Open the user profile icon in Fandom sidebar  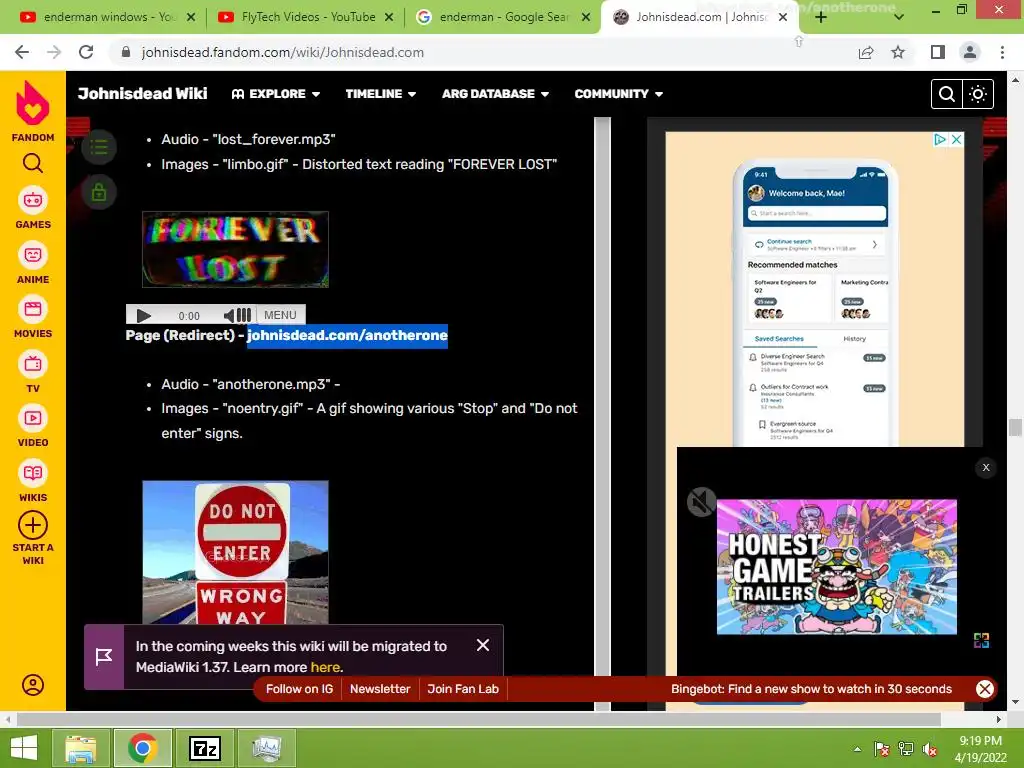tap(33, 684)
